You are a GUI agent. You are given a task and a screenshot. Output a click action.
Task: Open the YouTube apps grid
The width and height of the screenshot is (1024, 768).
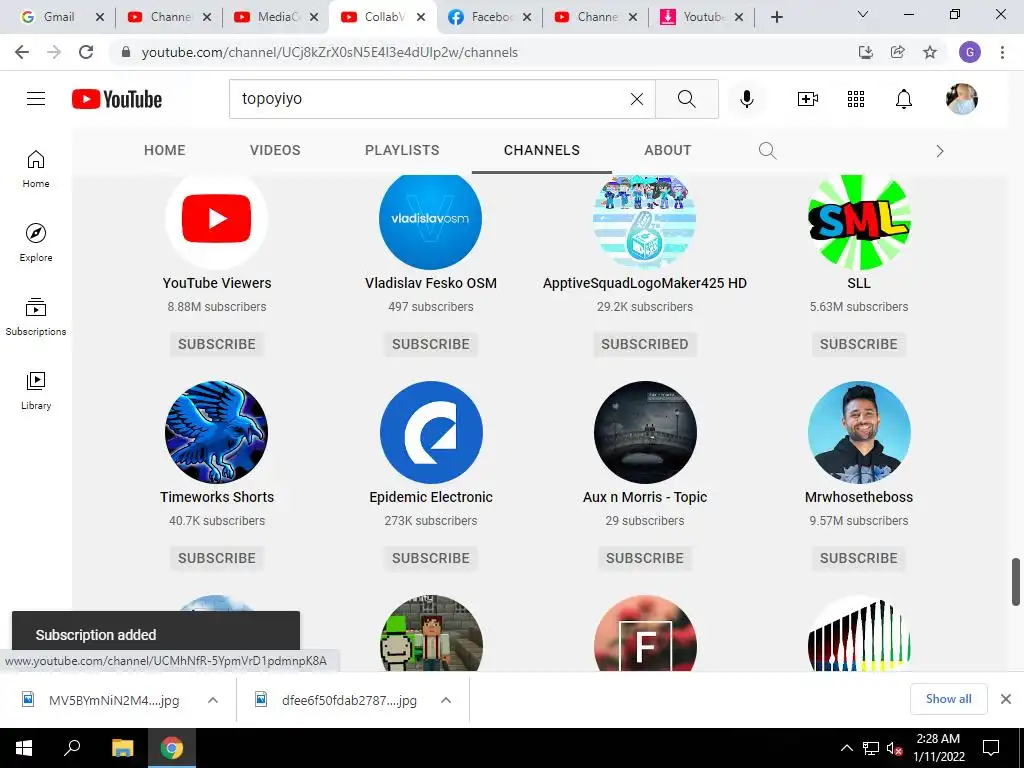click(856, 99)
